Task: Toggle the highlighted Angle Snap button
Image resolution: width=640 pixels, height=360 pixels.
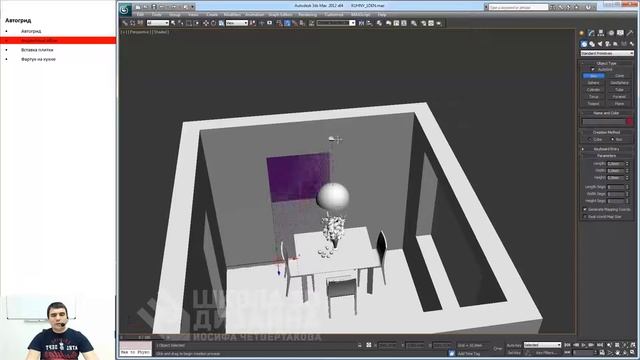Action: [287, 23]
